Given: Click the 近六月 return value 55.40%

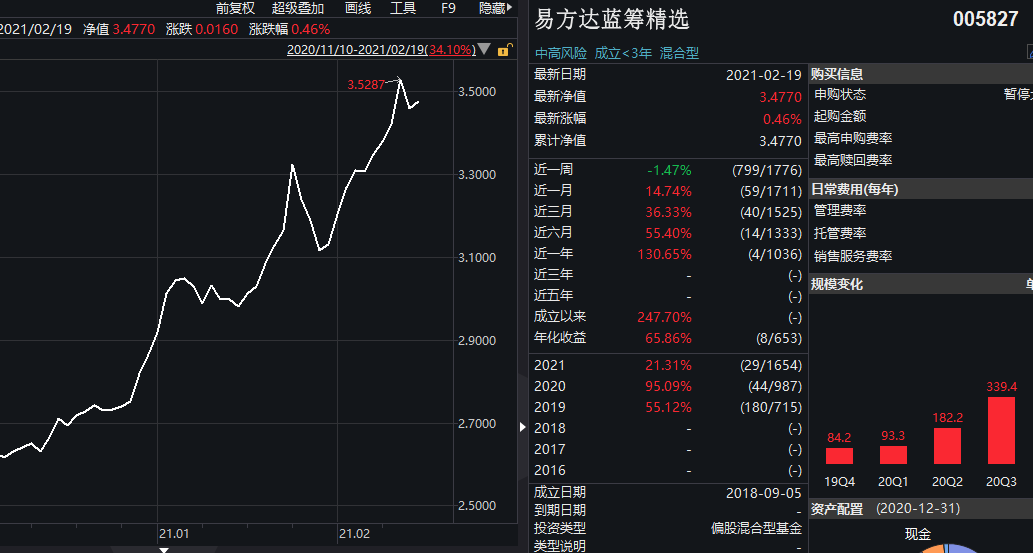Looking at the screenshot, I should click(669, 233).
